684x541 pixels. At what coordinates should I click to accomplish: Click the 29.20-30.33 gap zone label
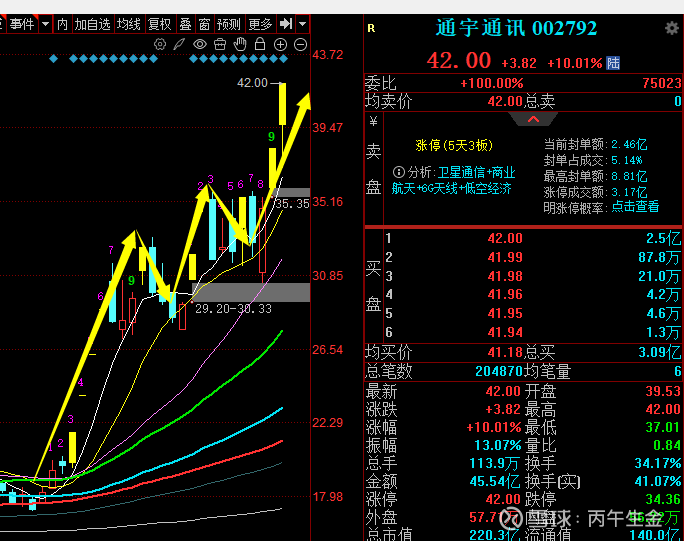233,309
